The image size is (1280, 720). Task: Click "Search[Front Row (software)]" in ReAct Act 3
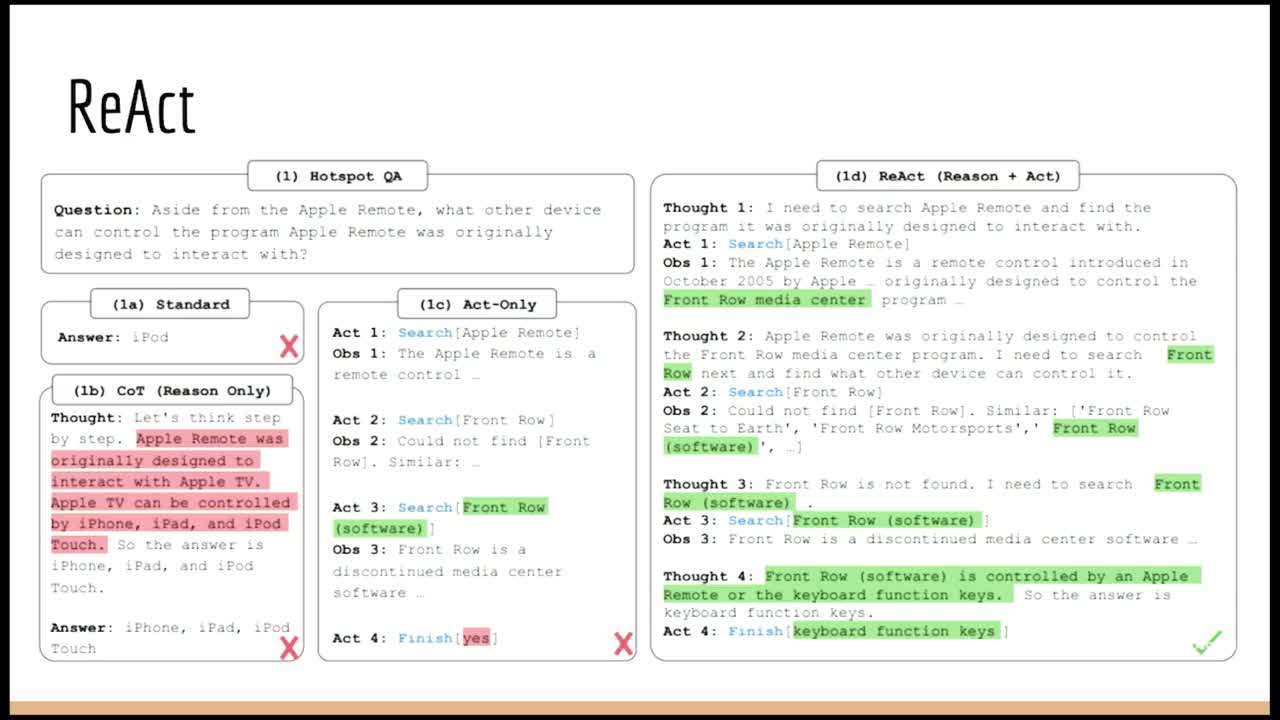[x=859, y=521]
